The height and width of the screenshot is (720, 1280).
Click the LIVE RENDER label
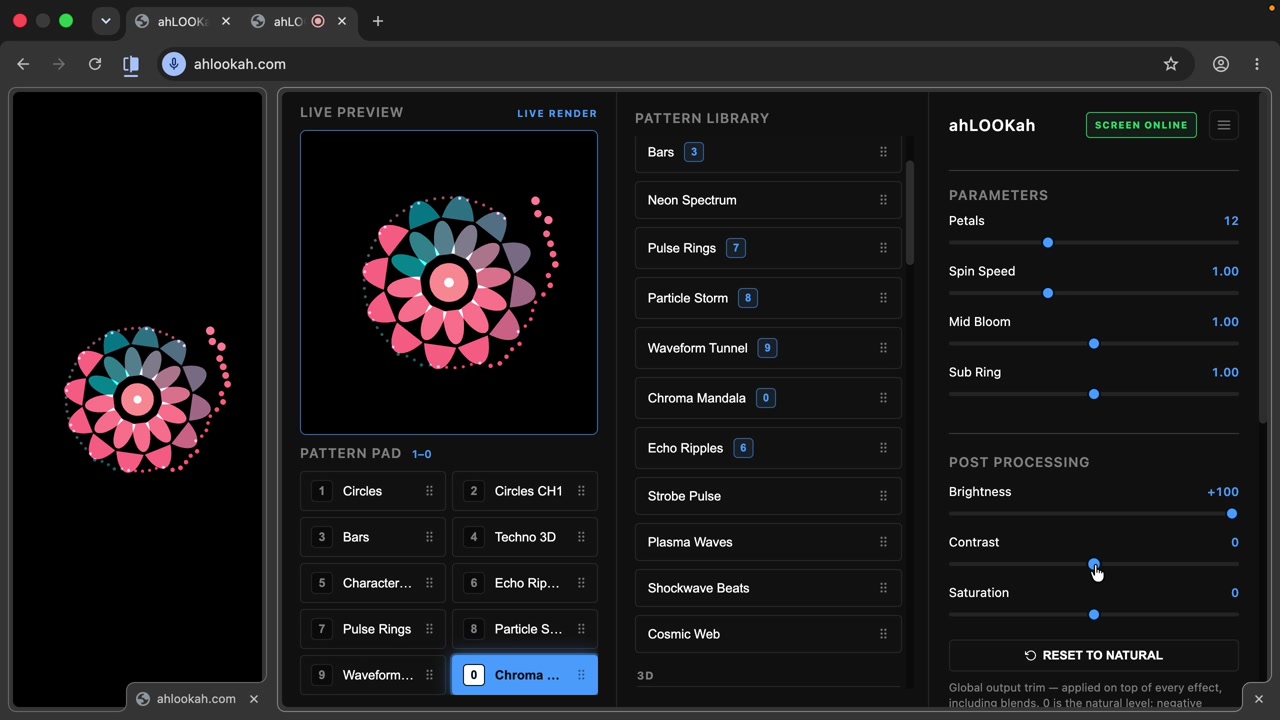557,113
